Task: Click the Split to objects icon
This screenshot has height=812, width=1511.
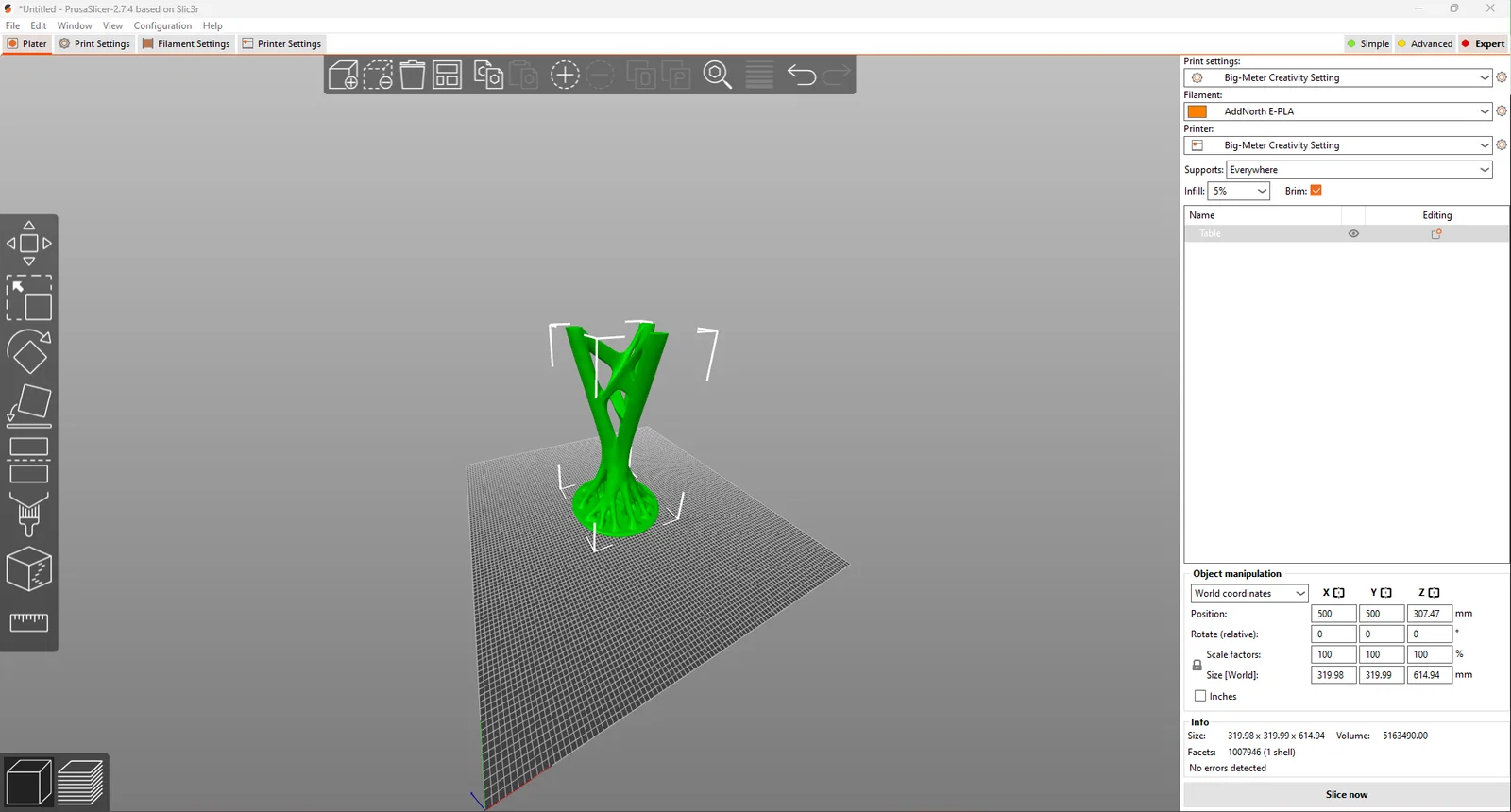Action: (641, 75)
